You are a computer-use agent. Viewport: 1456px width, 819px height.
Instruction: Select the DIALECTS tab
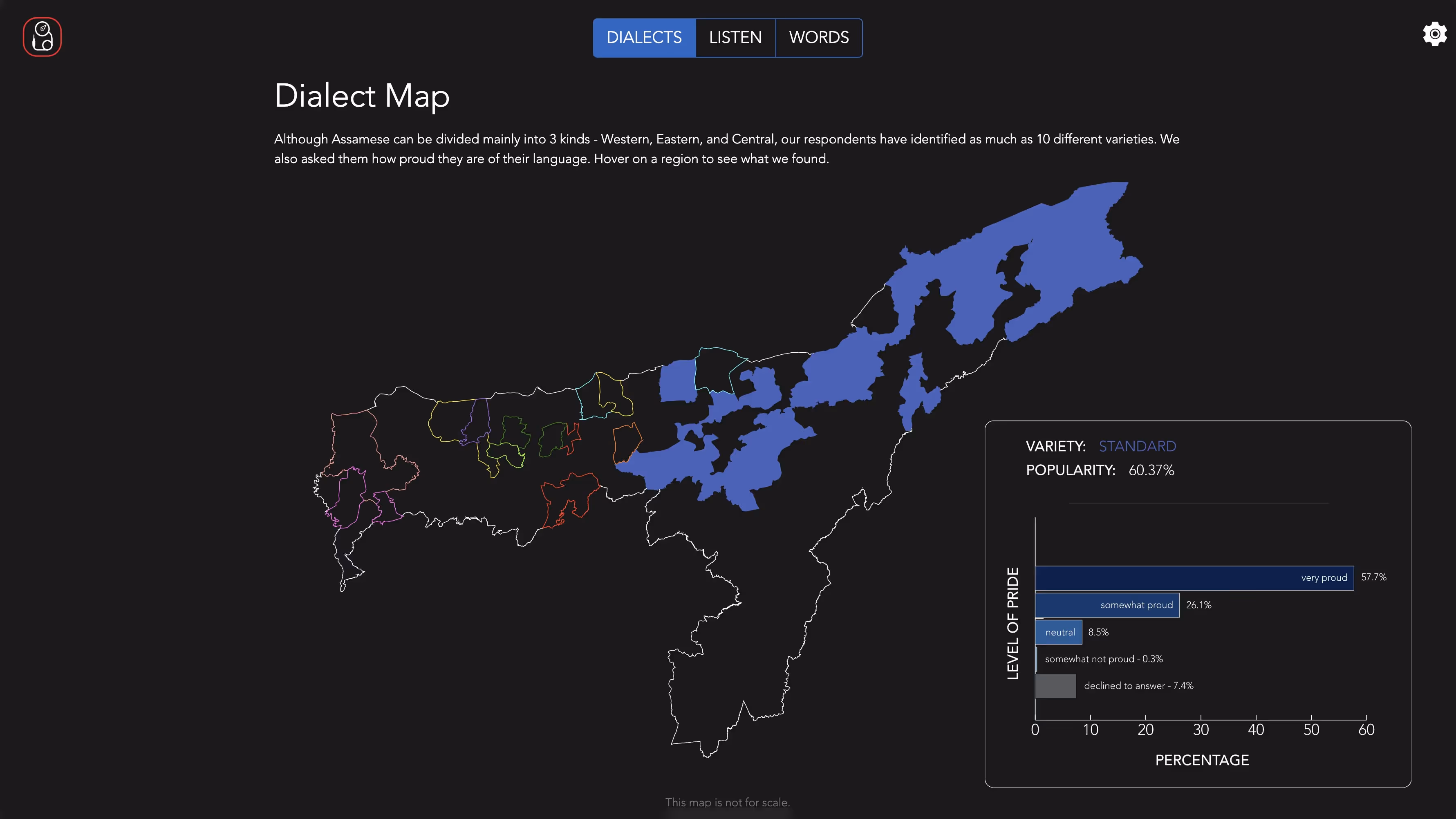(644, 37)
